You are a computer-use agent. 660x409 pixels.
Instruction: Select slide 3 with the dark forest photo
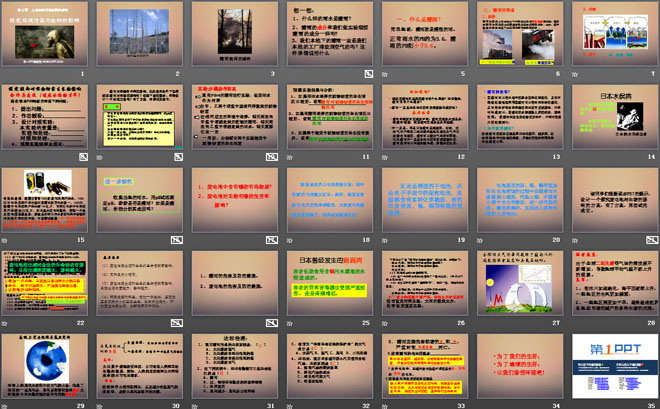click(235, 34)
